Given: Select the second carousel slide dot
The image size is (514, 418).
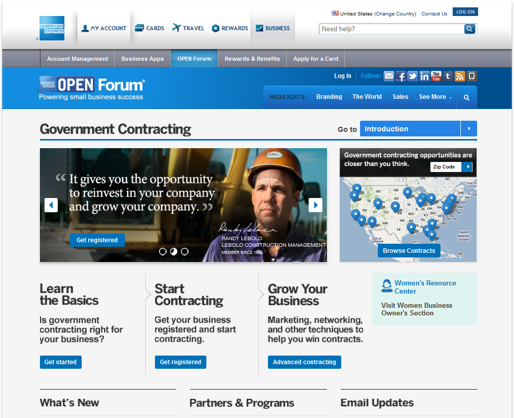Looking at the screenshot, I should click(x=174, y=252).
